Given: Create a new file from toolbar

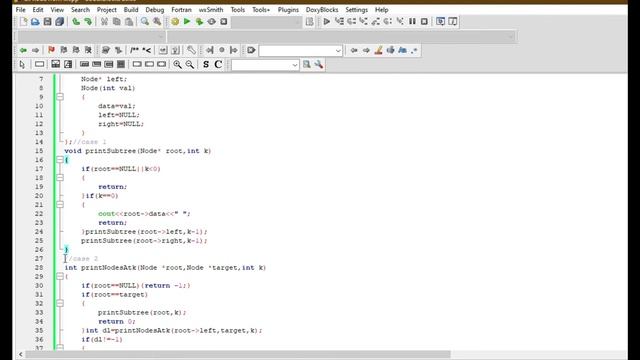Looking at the screenshot, I should [x=23, y=22].
